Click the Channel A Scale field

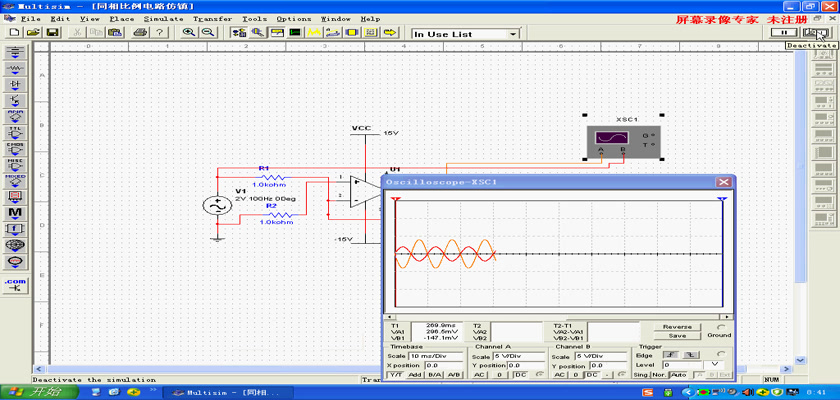pos(519,356)
